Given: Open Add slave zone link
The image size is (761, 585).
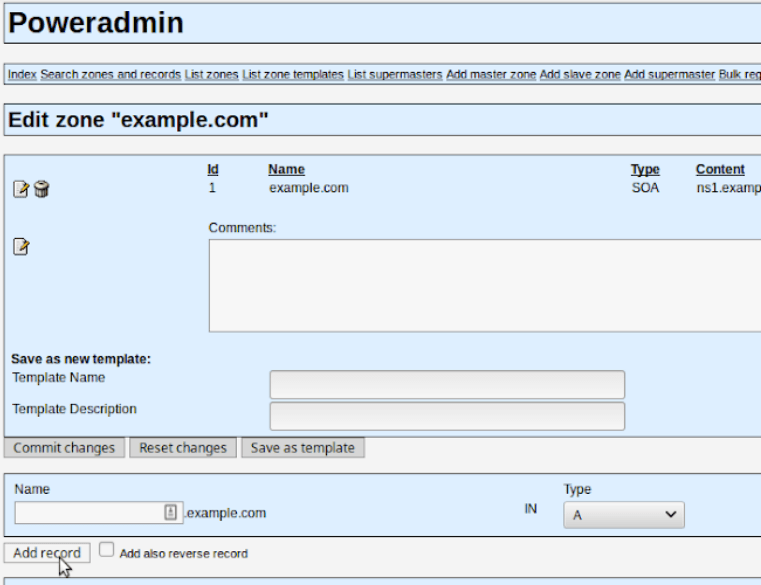Looking at the screenshot, I should click(580, 74).
